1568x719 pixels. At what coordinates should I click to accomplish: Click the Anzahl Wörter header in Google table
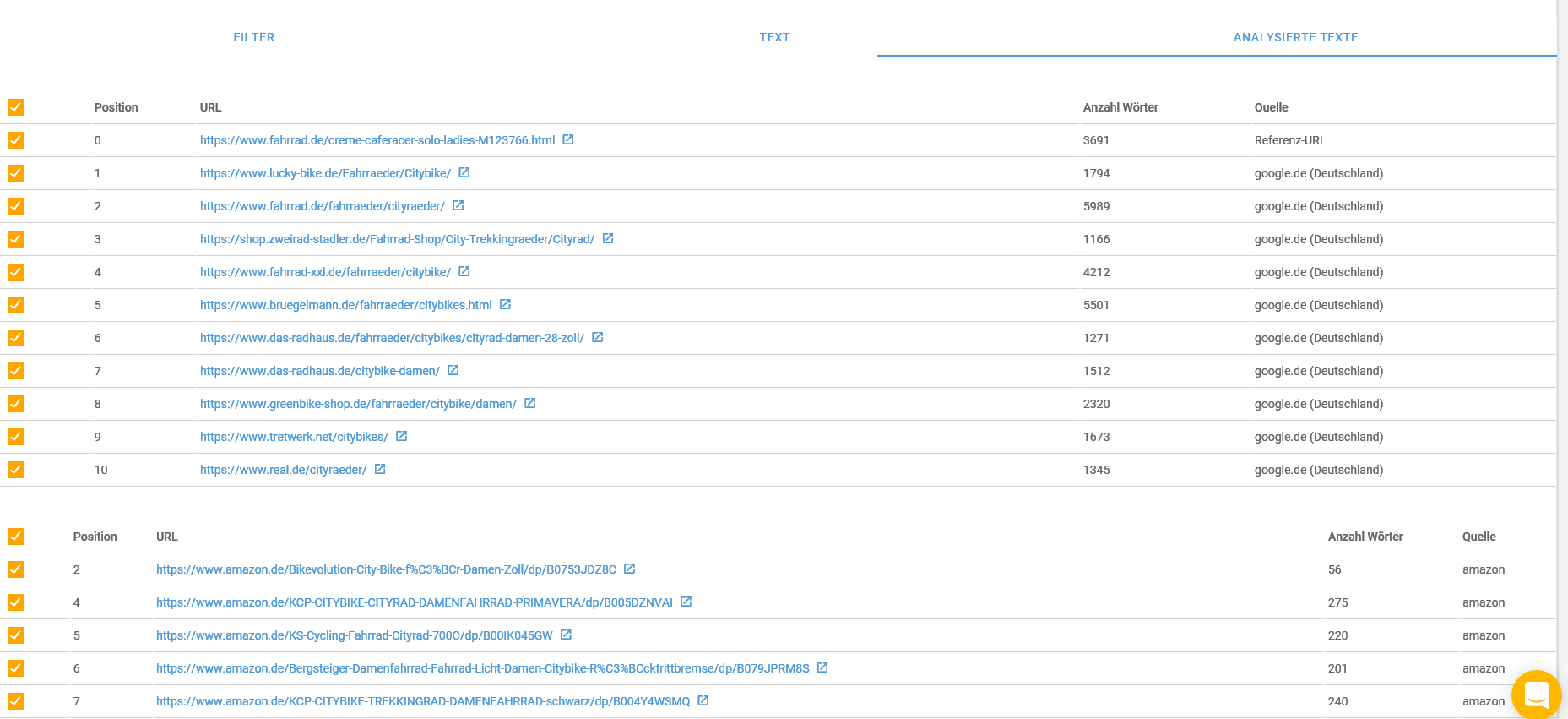point(1120,107)
